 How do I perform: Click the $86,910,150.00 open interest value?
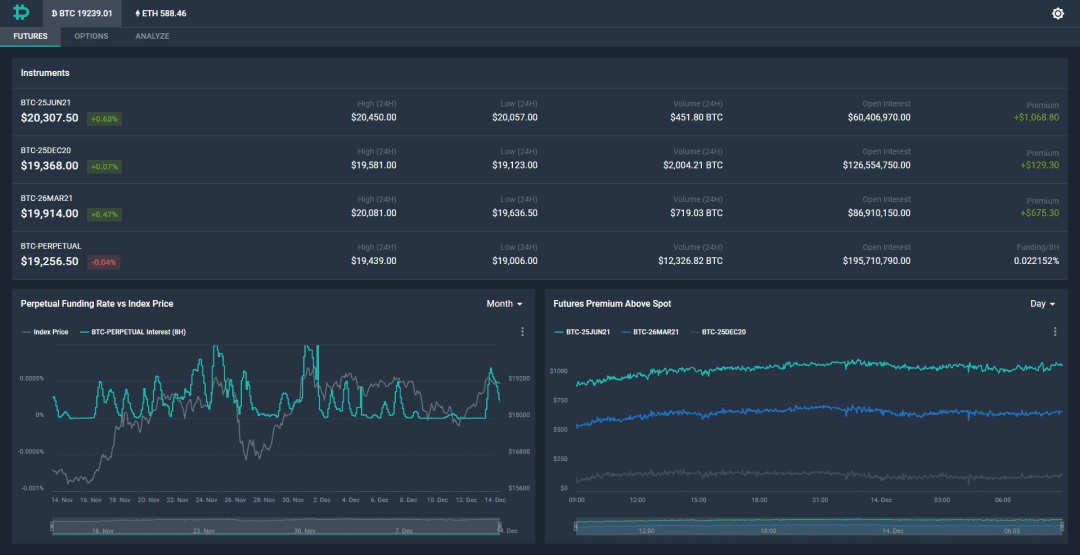(879, 213)
